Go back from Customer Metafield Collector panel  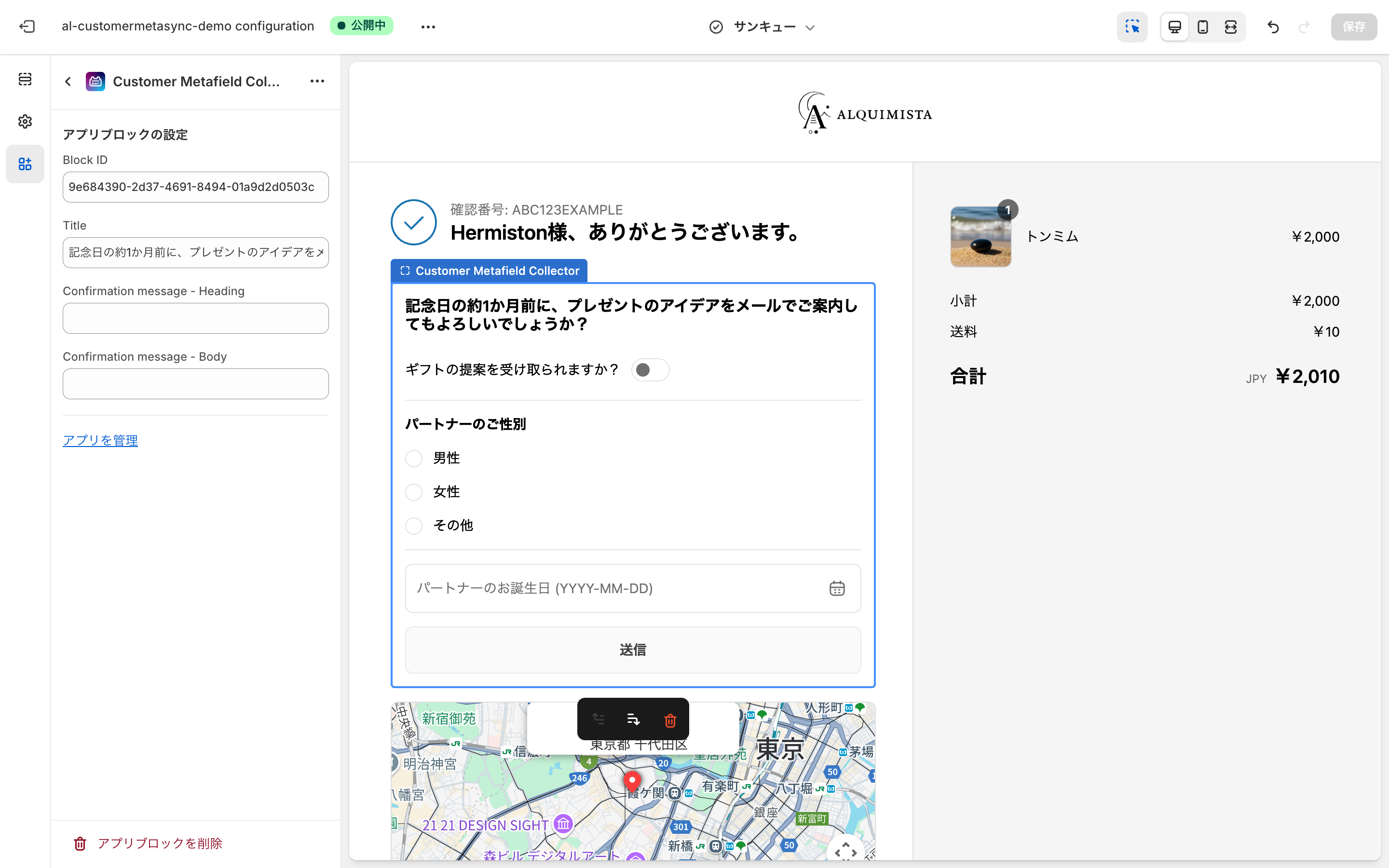click(68, 81)
